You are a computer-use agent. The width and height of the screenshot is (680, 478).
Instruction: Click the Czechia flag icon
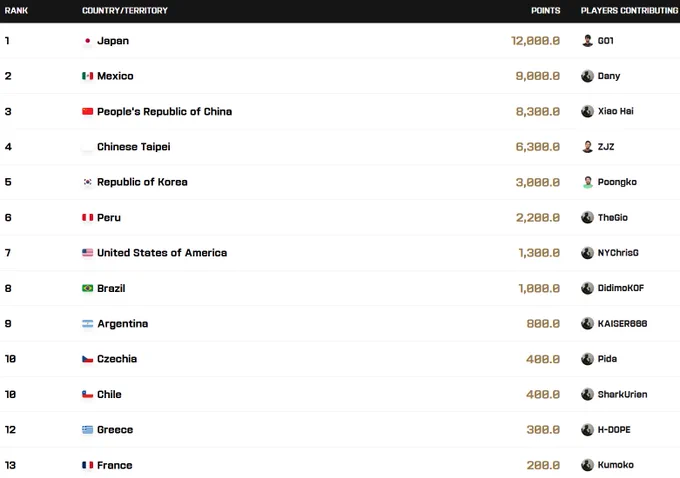pos(88,359)
